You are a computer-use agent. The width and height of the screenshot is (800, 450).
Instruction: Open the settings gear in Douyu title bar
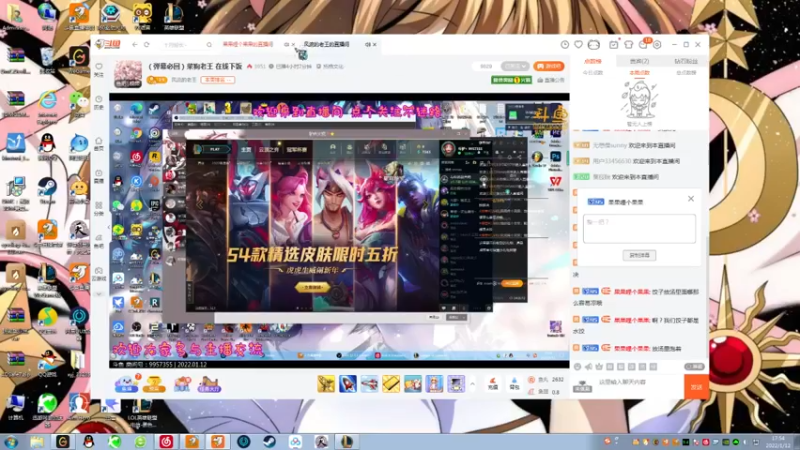[657, 45]
